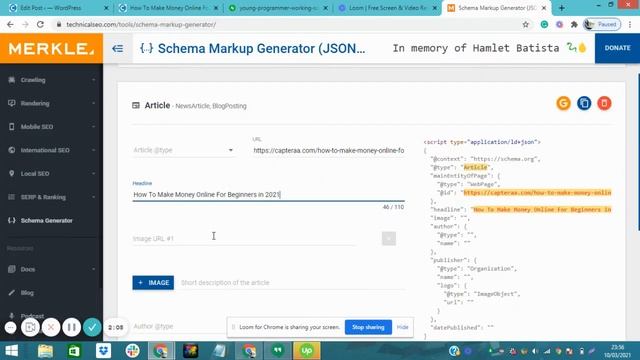Expand the Rendering menu
The height and width of the screenshot is (360, 640).
(x=93, y=103)
